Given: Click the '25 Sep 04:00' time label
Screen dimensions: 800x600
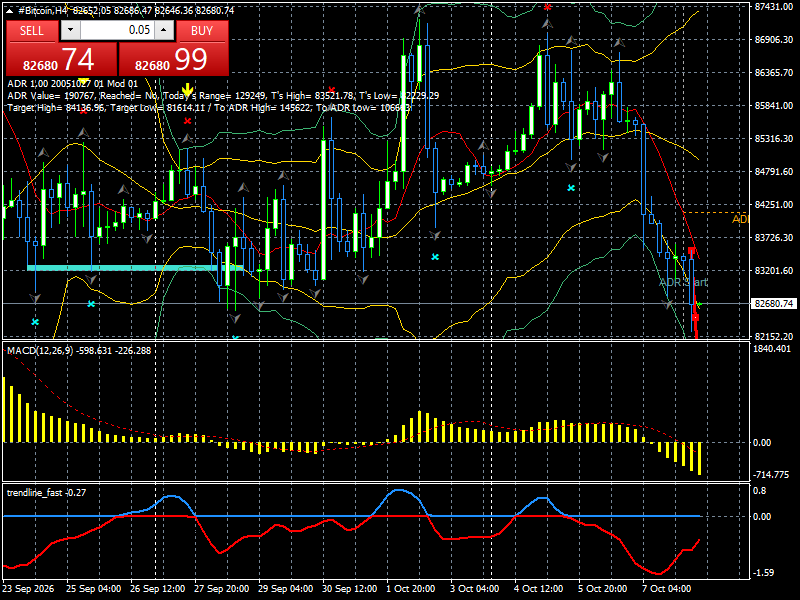Looking at the screenshot, I should [94, 588].
